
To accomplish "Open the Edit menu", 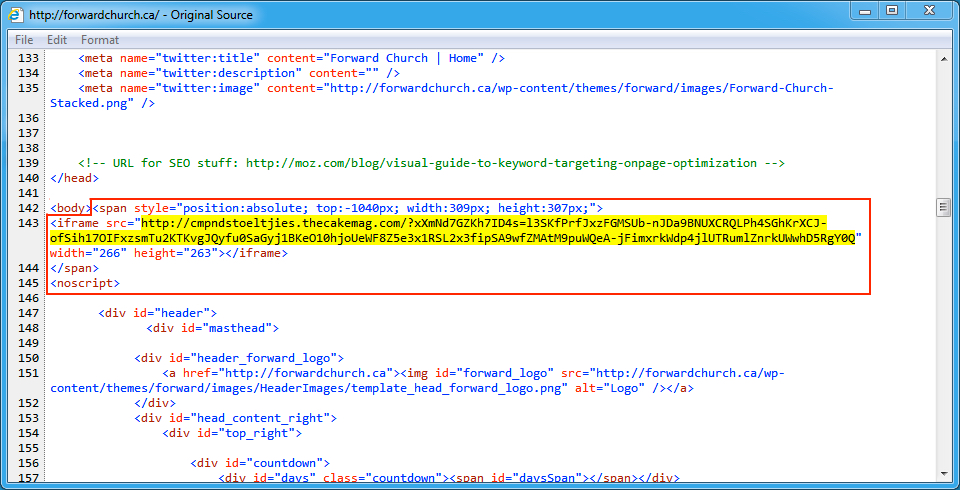I will pos(57,40).
